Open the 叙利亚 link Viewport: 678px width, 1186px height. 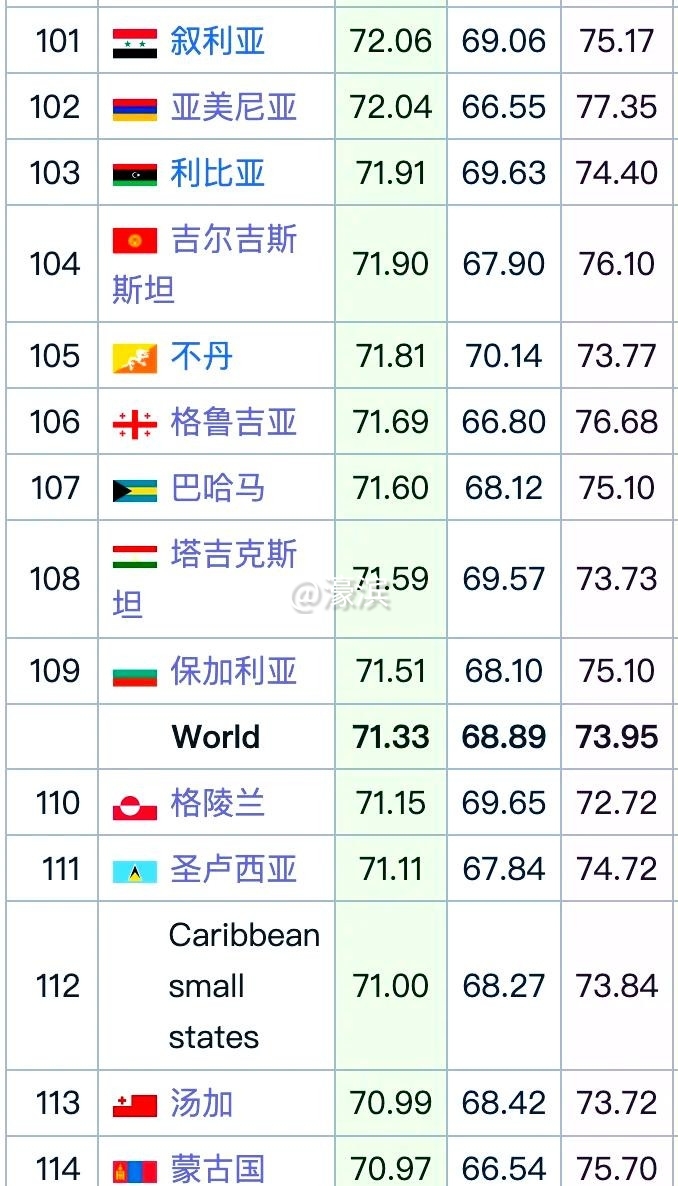(217, 41)
